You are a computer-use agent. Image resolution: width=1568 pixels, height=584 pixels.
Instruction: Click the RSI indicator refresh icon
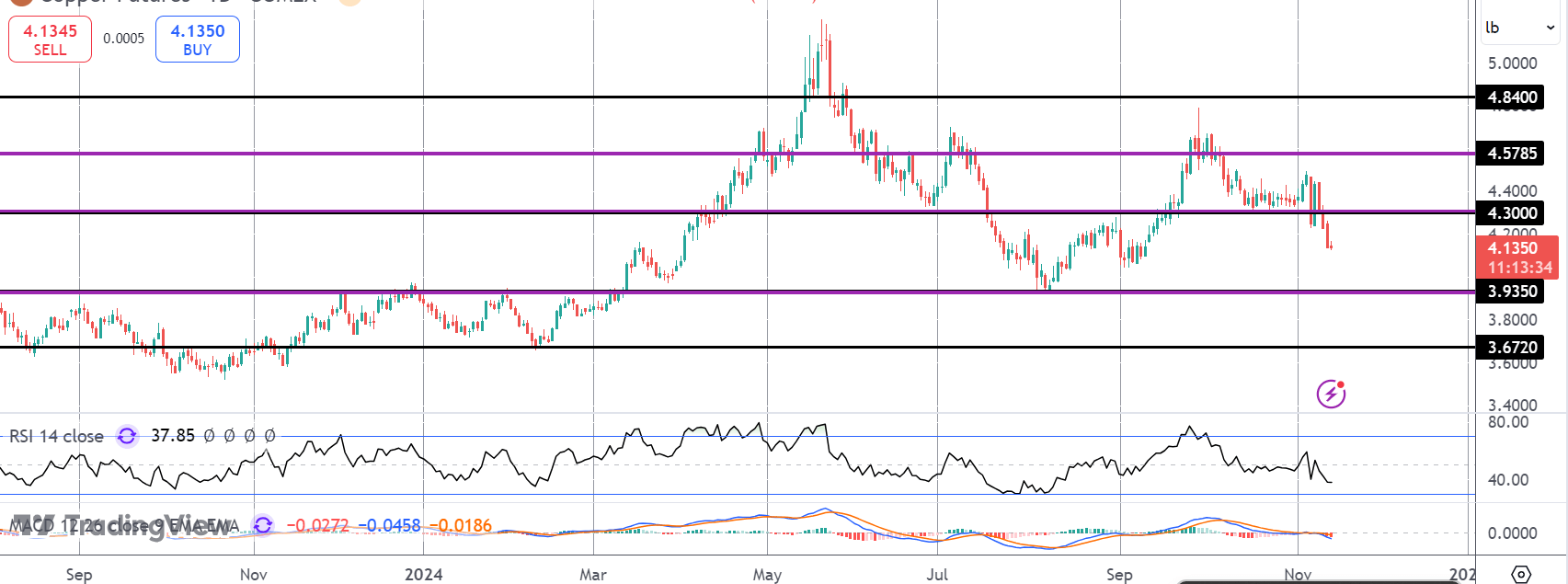click(127, 436)
